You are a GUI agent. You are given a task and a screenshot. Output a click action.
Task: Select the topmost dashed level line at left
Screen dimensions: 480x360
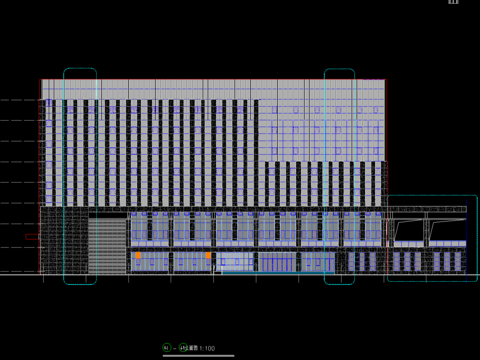[19, 100]
